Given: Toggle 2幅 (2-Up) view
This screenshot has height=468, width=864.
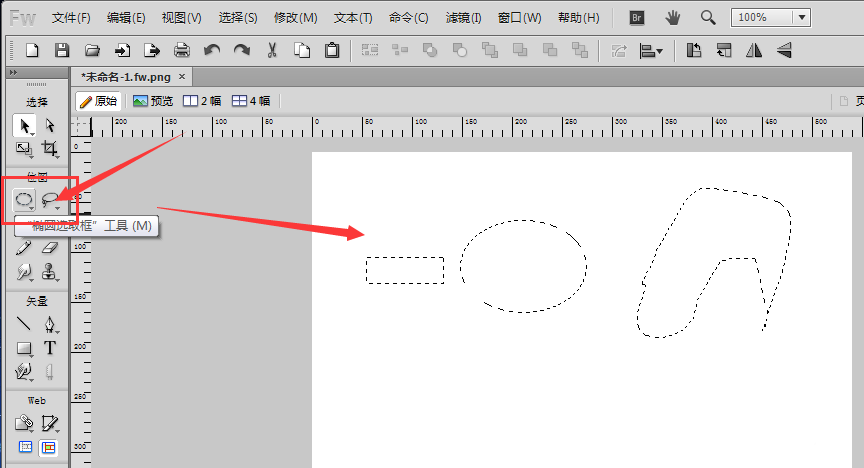Looking at the screenshot, I should 204,101.
